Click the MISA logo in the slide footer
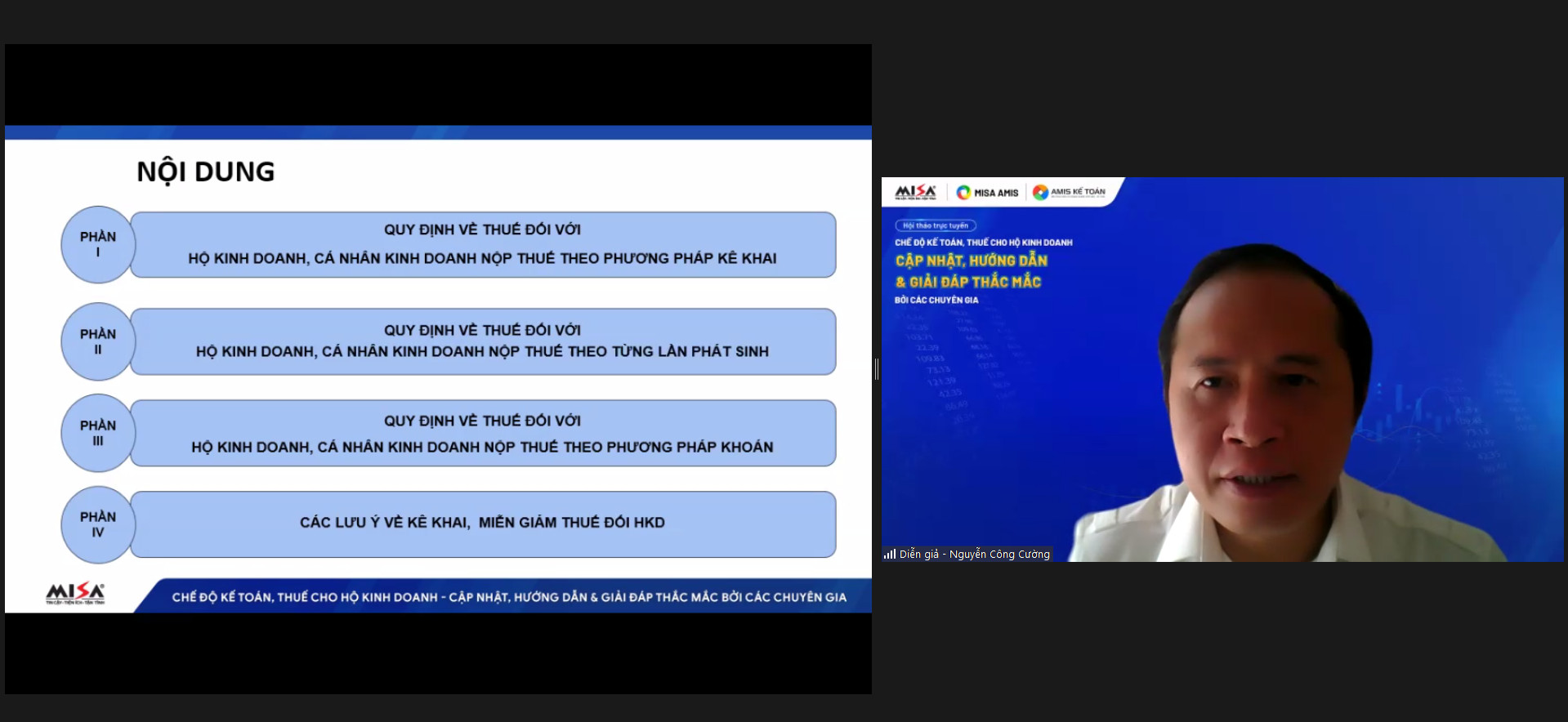 tap(75, 594)
